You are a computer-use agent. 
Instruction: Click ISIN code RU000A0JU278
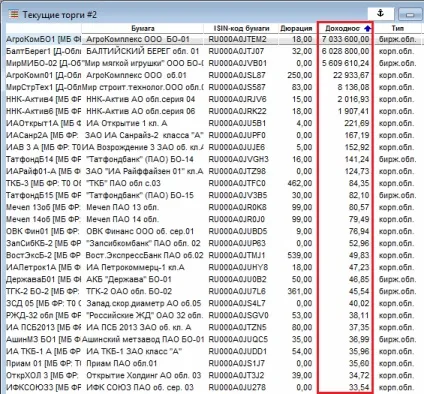click(x=237, y=387)
